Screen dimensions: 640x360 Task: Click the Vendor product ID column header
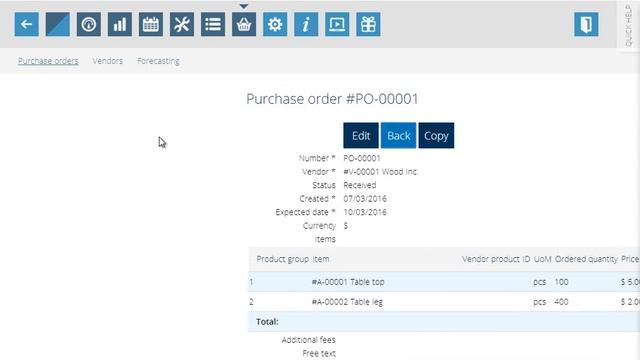tap(496, 259)
